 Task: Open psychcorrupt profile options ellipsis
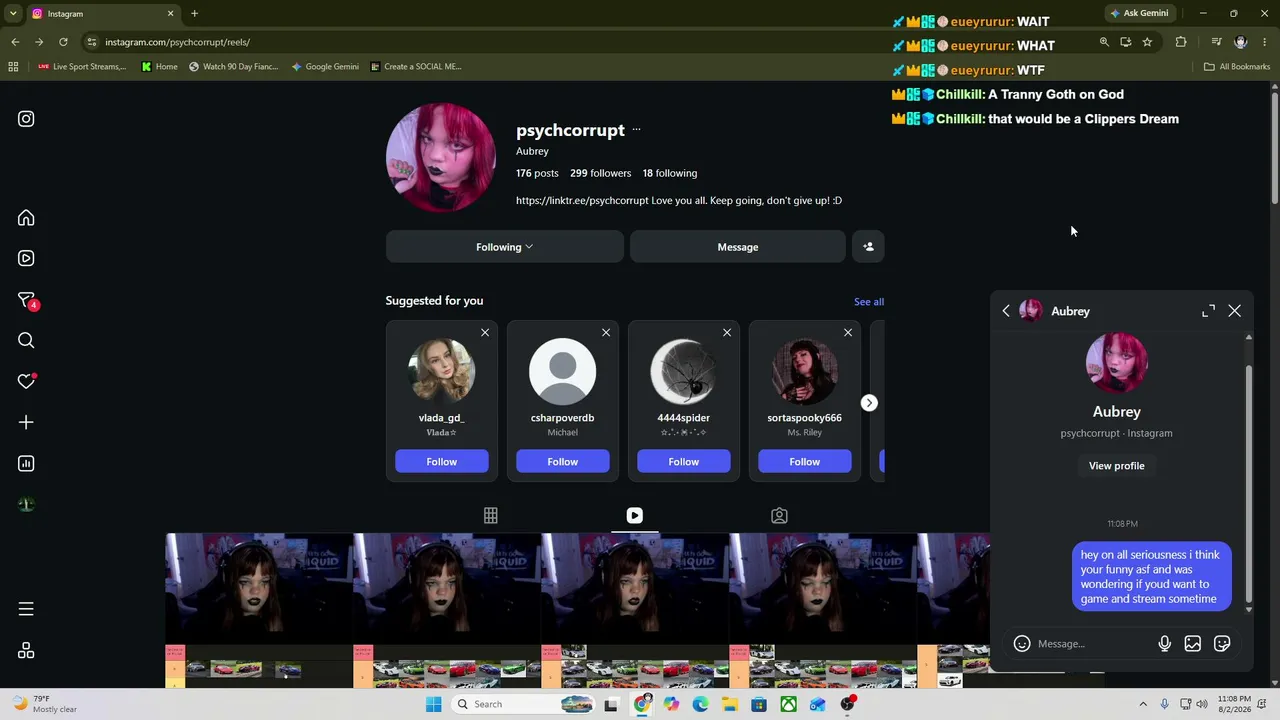(636, 130)
